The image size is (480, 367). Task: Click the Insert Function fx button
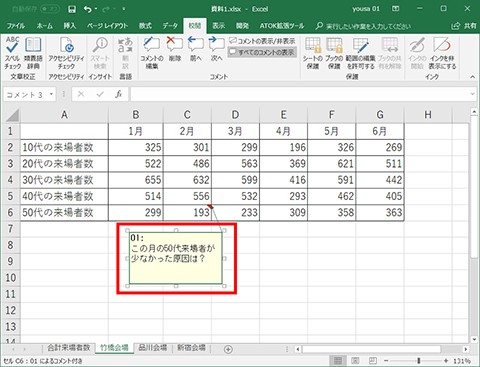click(119, 94)
